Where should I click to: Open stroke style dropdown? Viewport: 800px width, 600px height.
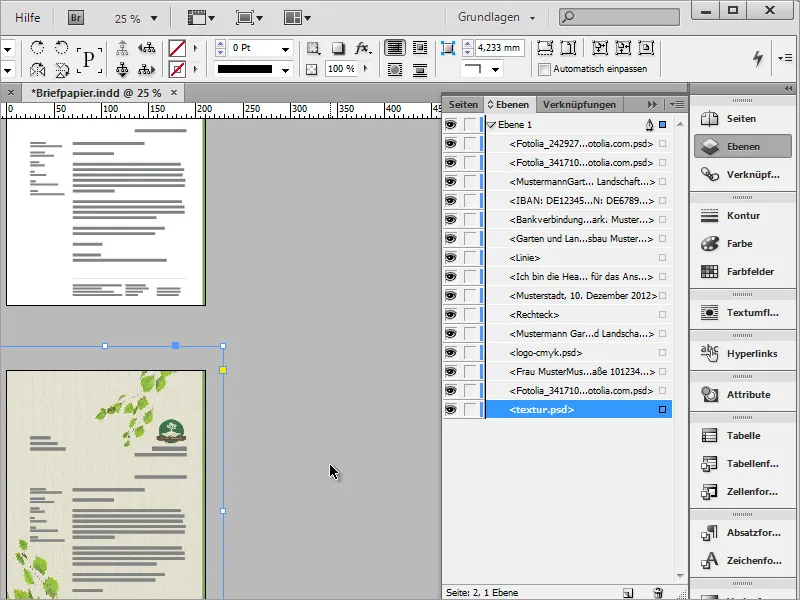285,70
